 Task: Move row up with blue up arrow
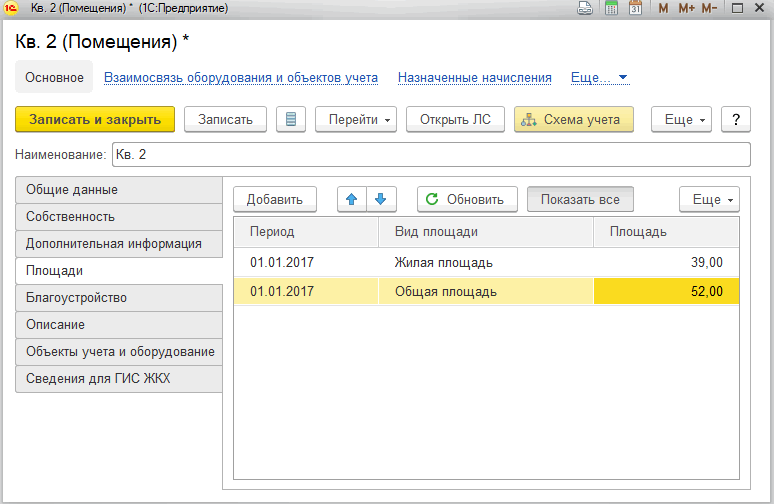[x=351, y=199]
